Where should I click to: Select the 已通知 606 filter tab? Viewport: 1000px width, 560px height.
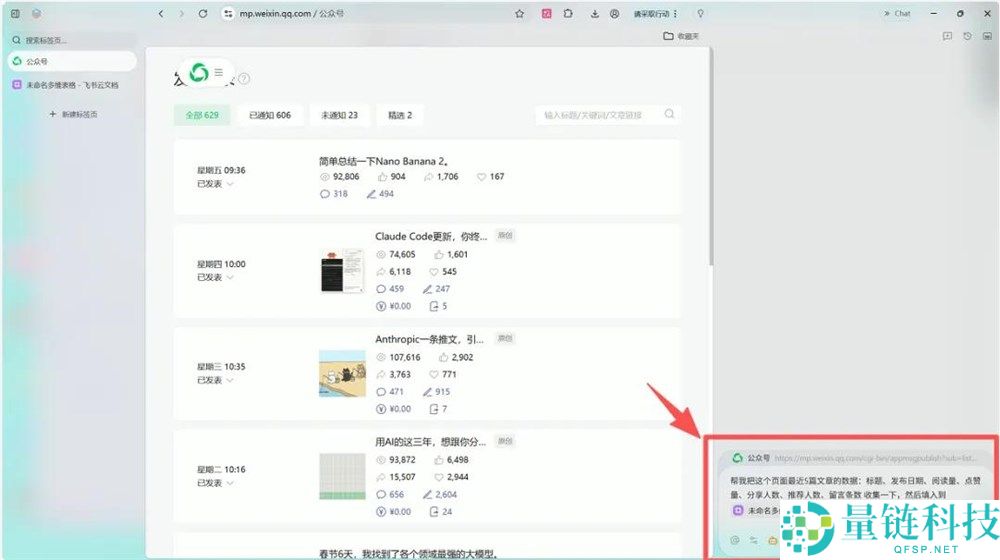(x=270, y=115)
